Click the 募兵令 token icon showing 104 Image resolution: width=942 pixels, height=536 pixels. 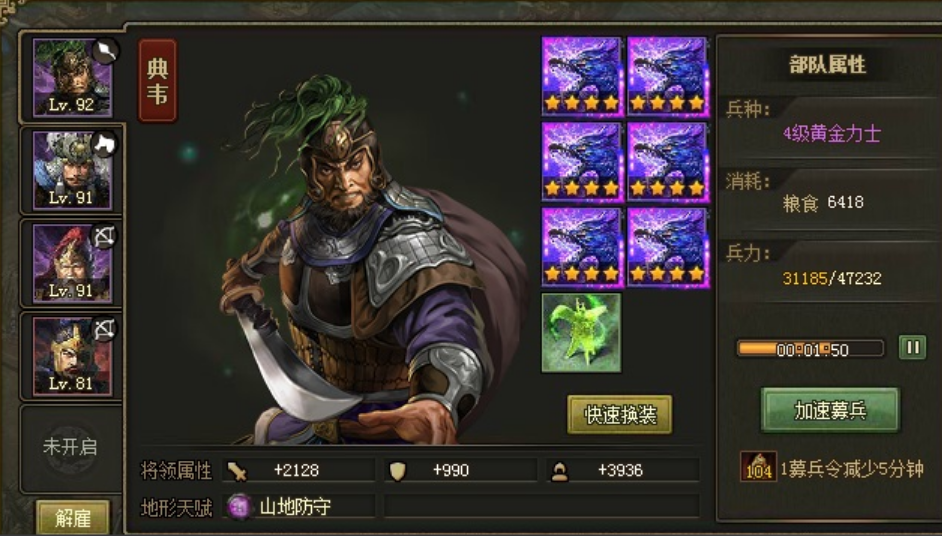758,466
